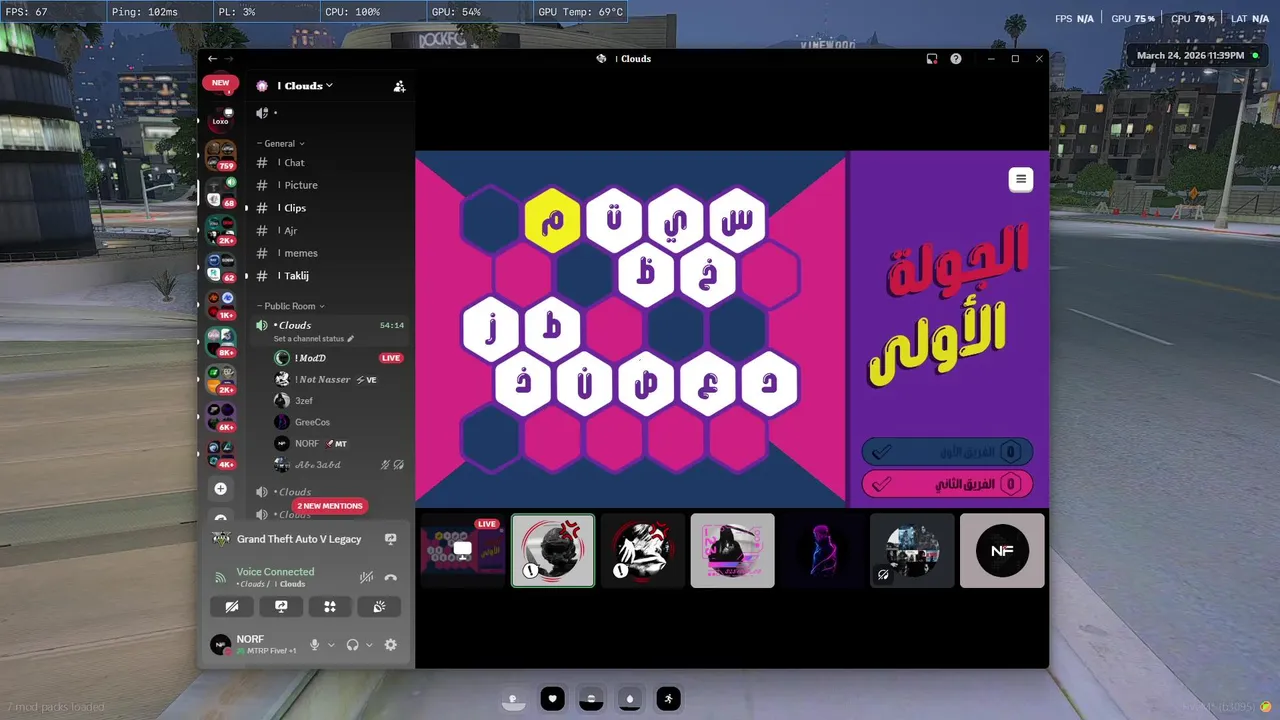Open the Clouds server name dropdown
The height and width of the screenshot is (720, 1280).
tap(305, 86)
